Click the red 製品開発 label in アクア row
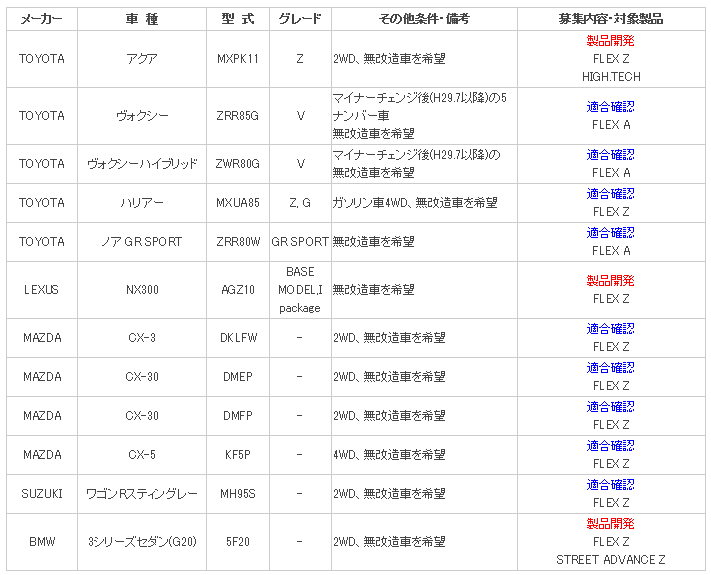Image resolution: width=711 pixels, height=575 pixels. click(x=611, y=41)
